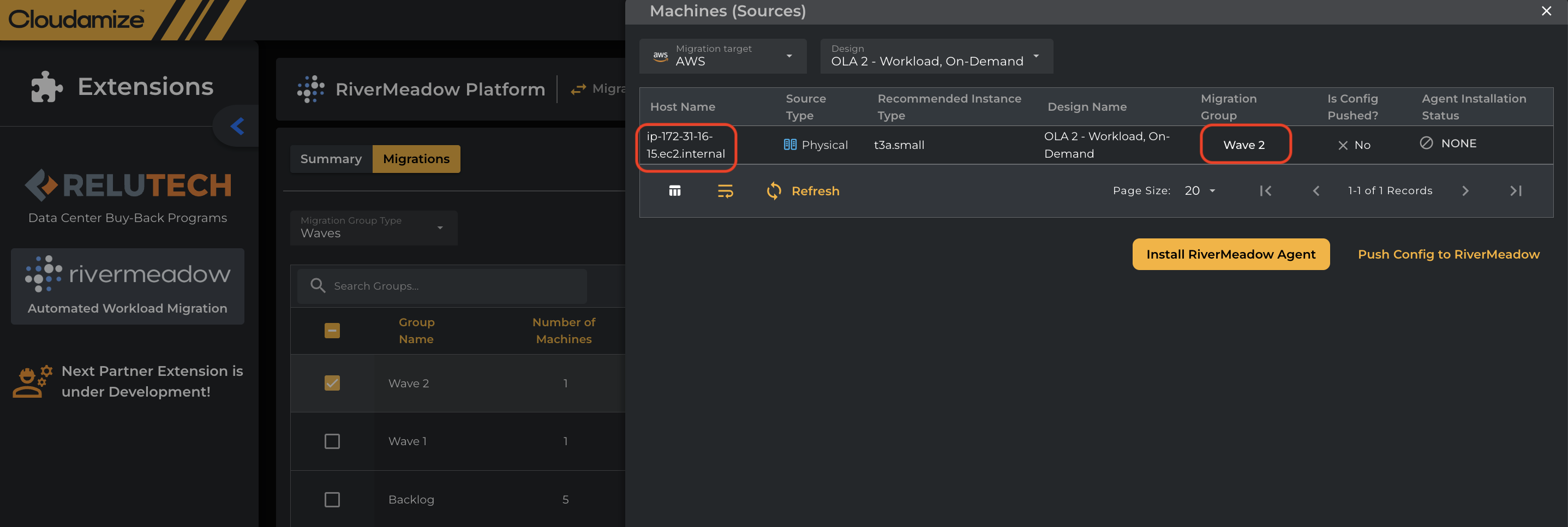Image resolution: width=1568 pixels, height=527 pixels.
Task: Select the Wave 1 group name
Action: coord(407,441)
